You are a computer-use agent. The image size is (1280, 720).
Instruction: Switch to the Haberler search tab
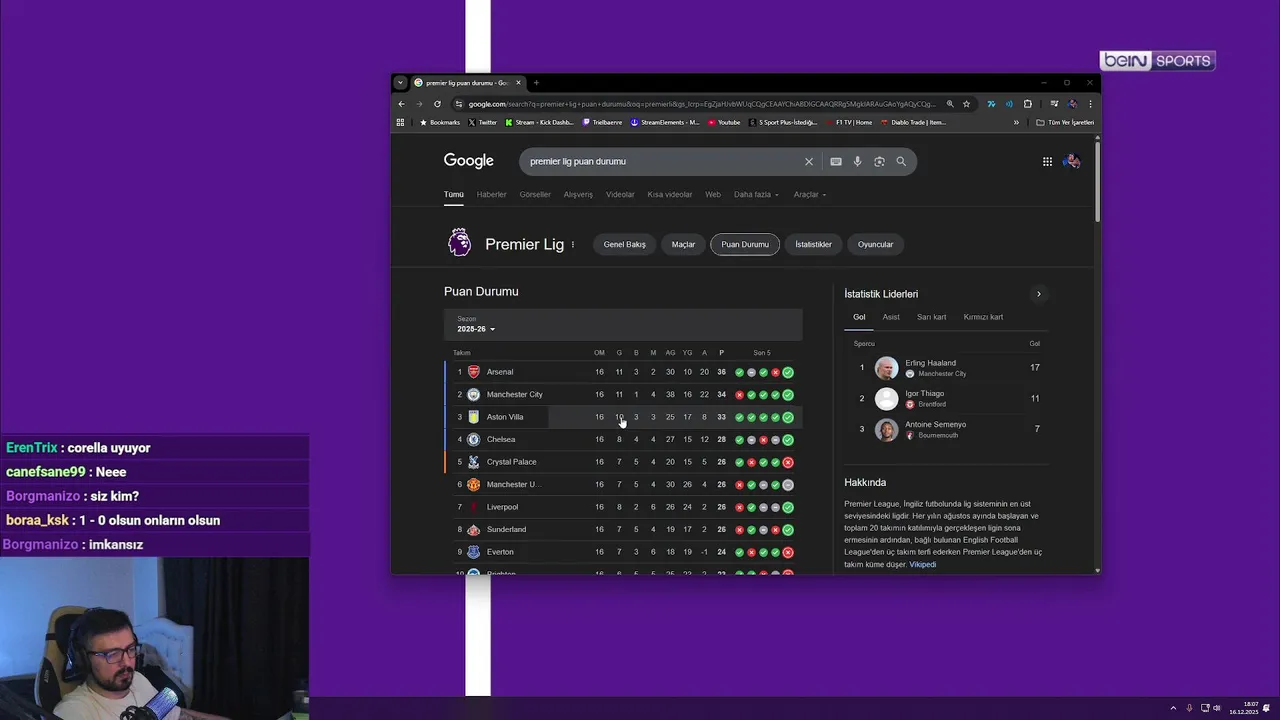pyautogui.click(x=492, y=194)
